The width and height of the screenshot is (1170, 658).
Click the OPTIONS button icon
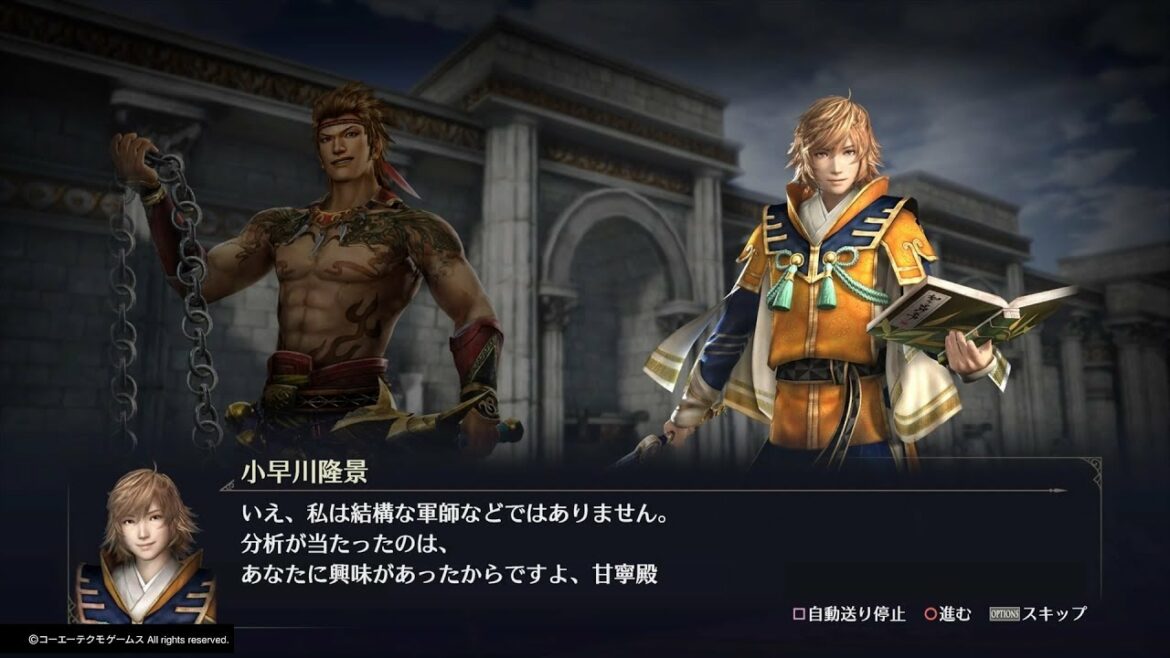coord(1004,614)
